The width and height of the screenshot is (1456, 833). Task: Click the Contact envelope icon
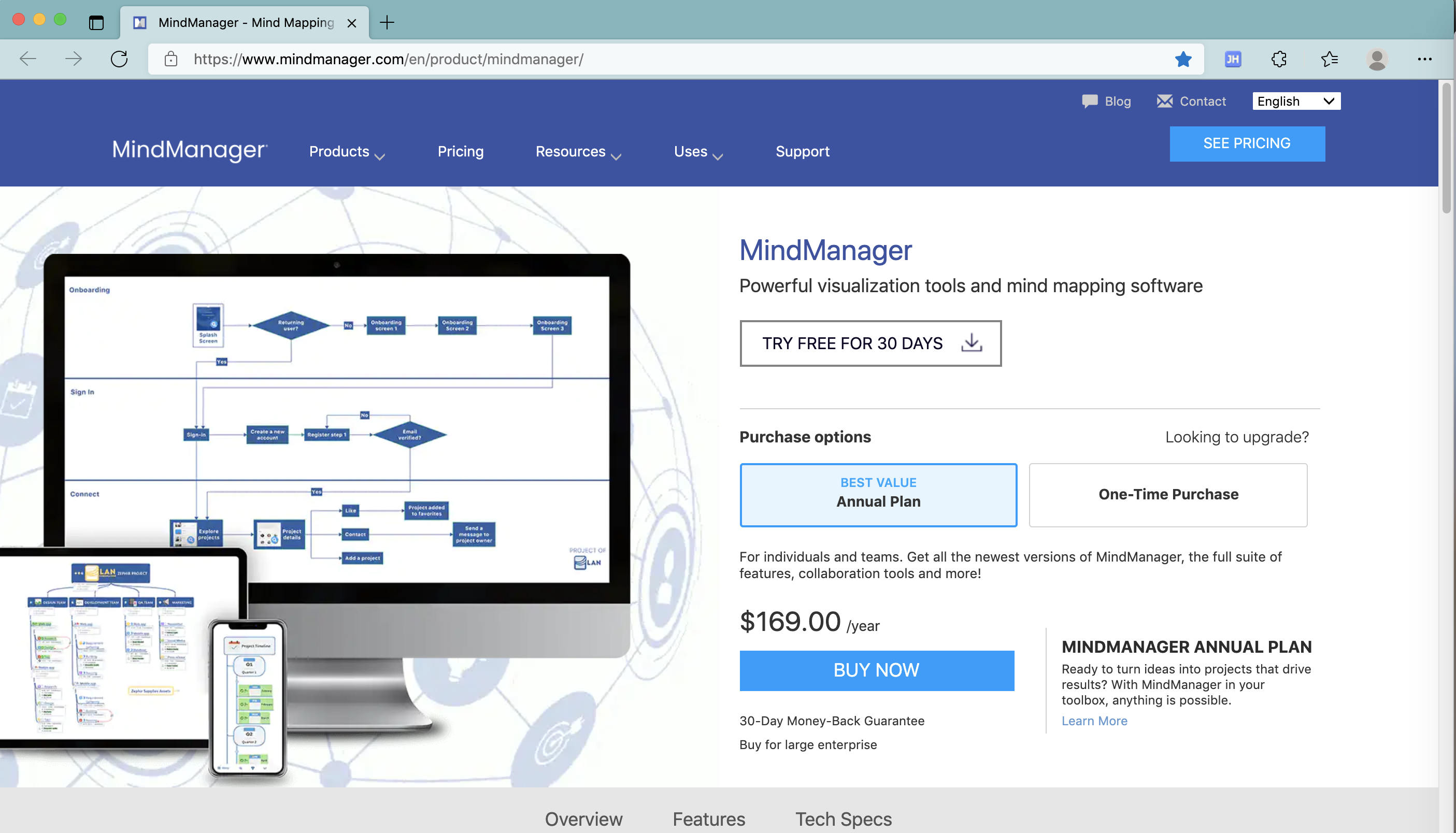tap(1164, 101)
